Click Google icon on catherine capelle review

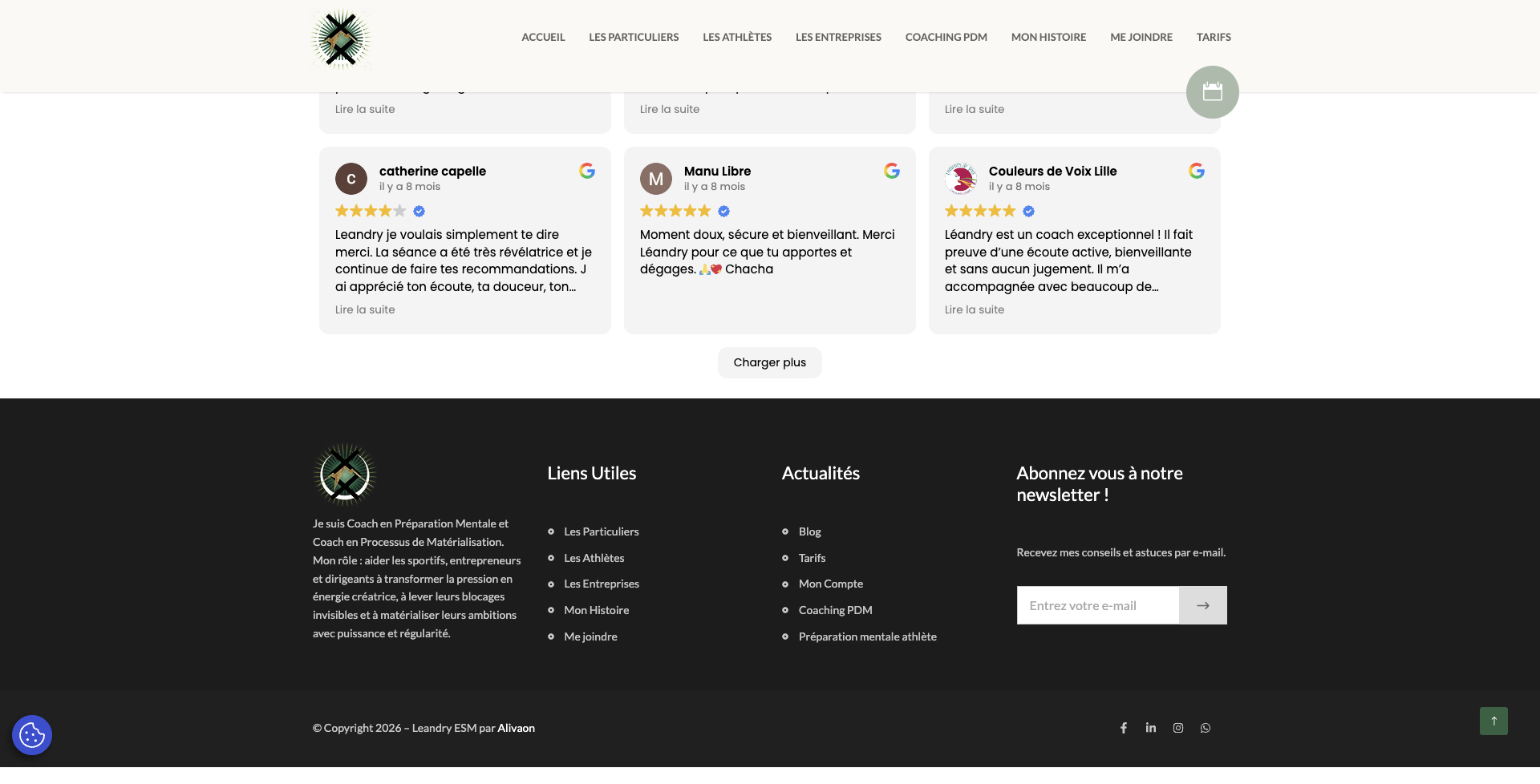pos(587,171)
